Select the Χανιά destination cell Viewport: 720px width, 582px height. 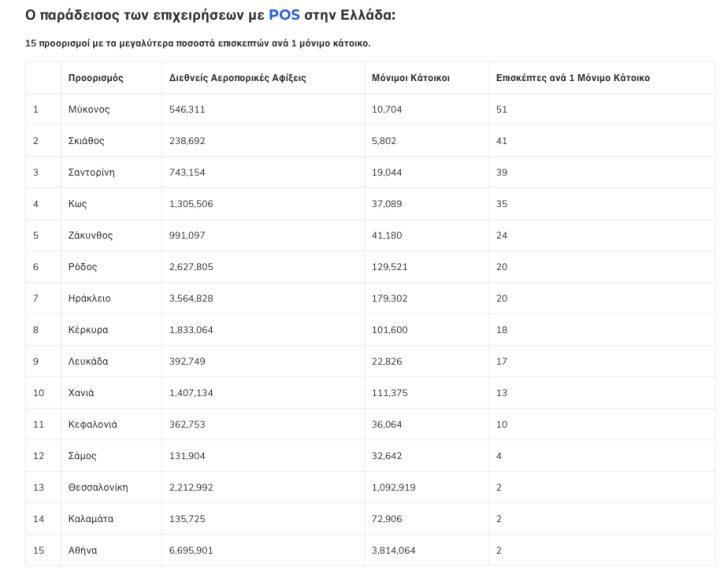click(81, 393)
